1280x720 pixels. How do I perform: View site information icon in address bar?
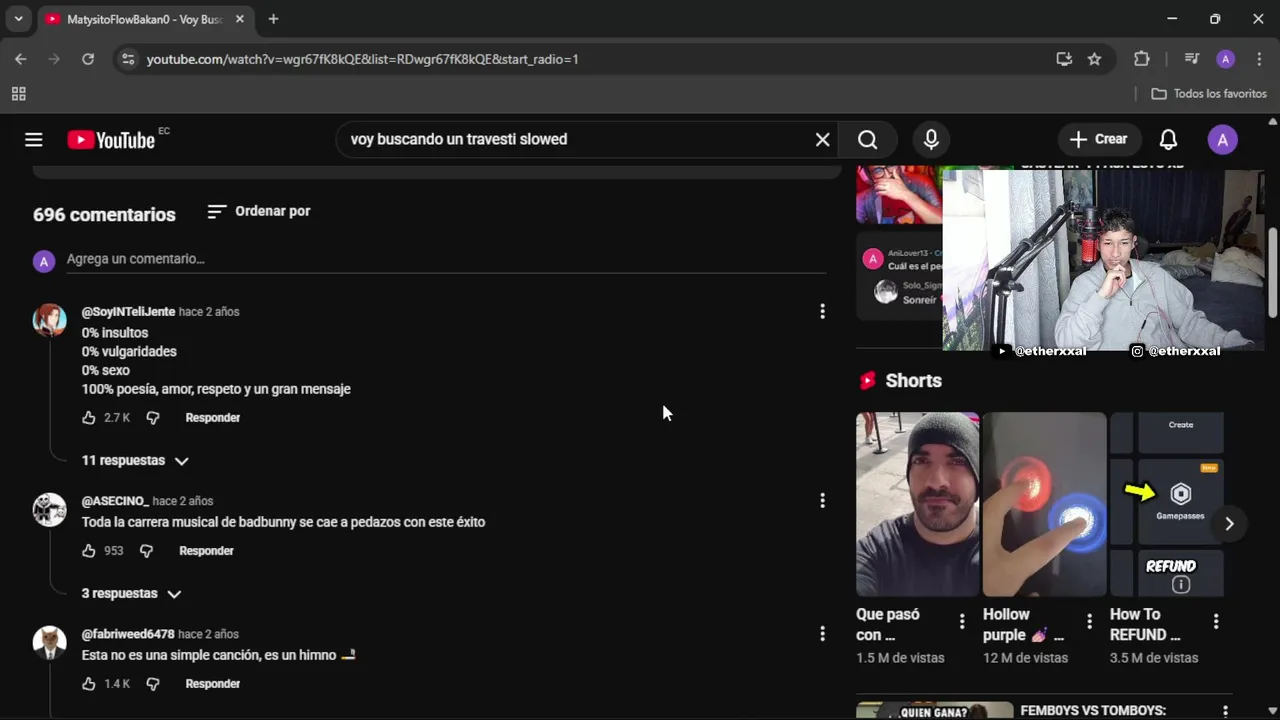click(x=128, y=59)
